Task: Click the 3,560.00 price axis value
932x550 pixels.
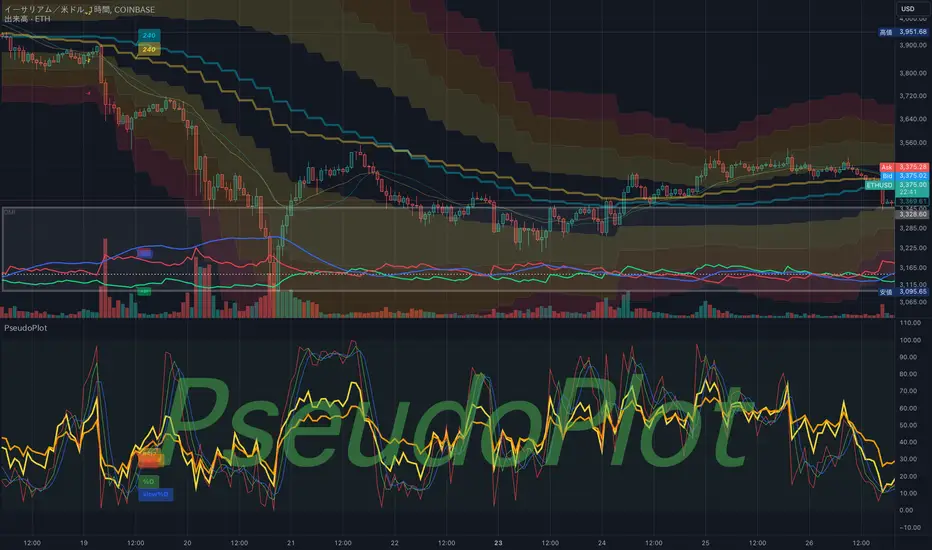Action: click(912, 143)
